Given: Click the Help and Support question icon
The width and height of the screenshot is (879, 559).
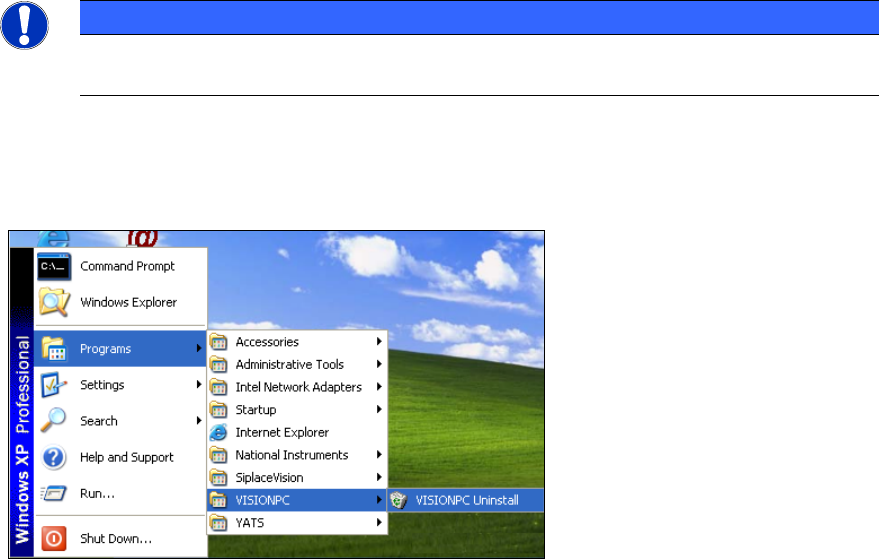Looking at the screenshot, I should [x=54, y=457].
